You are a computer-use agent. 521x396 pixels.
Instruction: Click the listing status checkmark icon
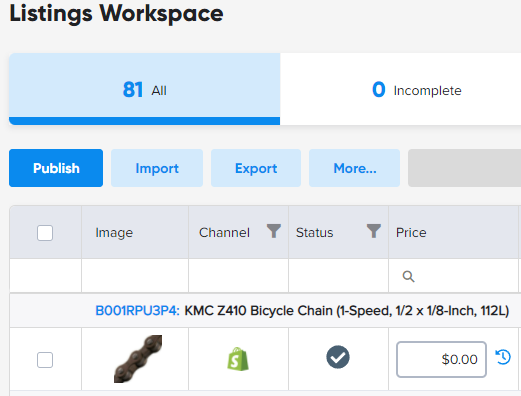pyautogui.click(x=338, y=357)
